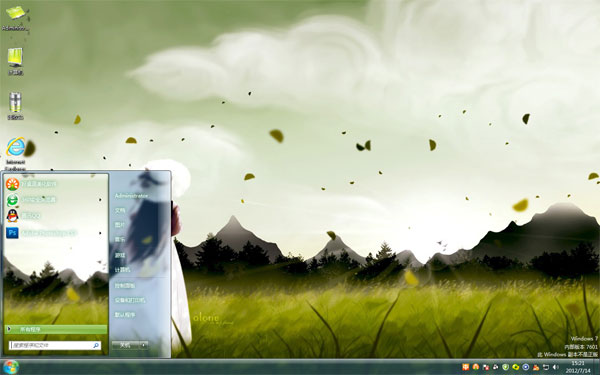The width and height of the screenshot is (600, 375).
Task: Click the blue circular tray icon
Action: 525,367
